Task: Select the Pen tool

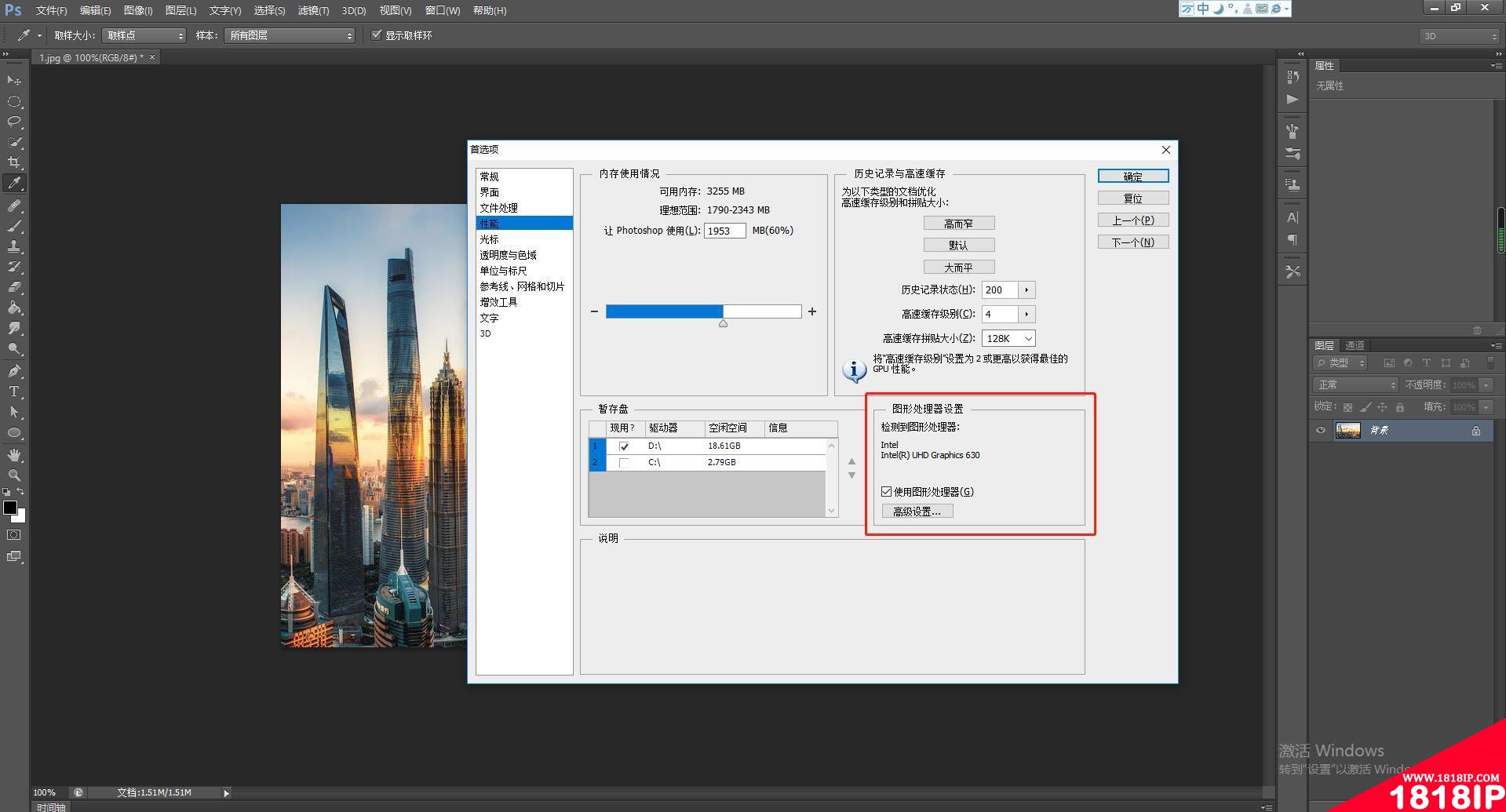Action: coord(14,371)
